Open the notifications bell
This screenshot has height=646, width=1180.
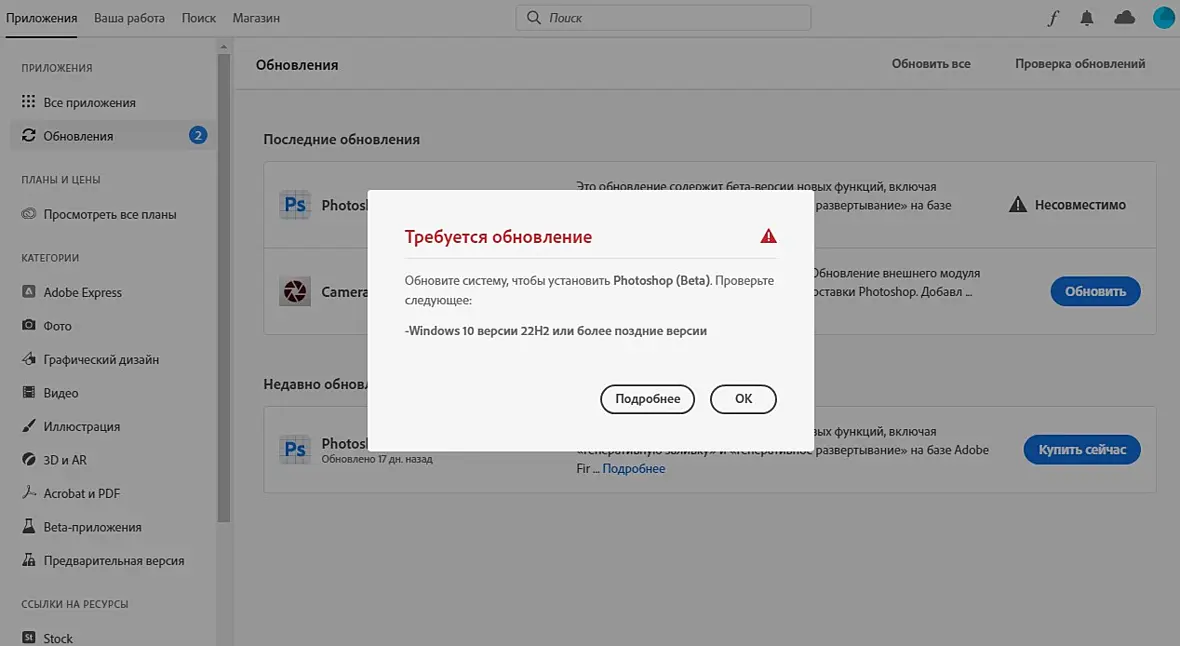(1087, 18)
